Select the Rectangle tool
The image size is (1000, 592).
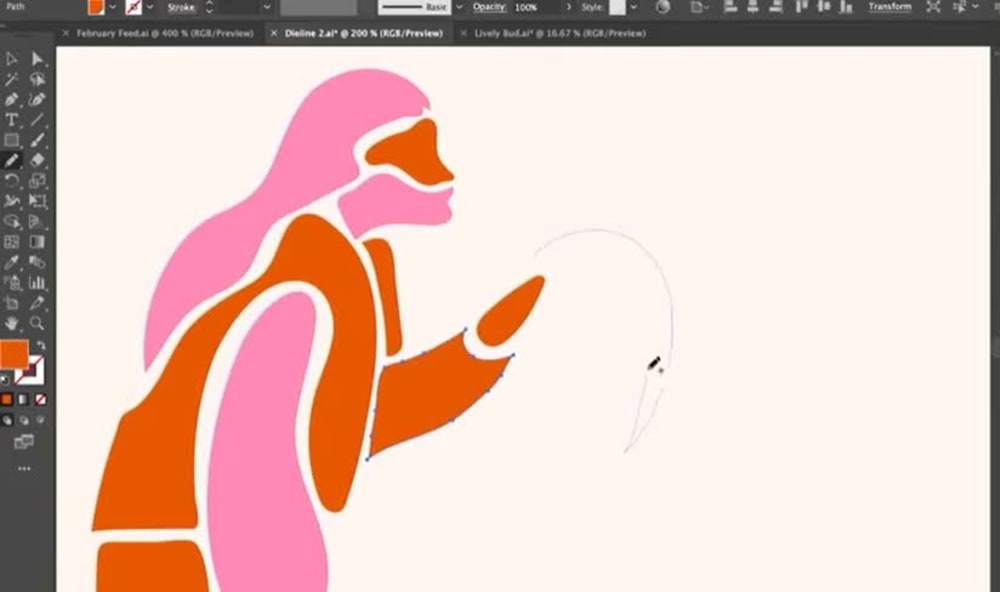[x=11, y=140]
